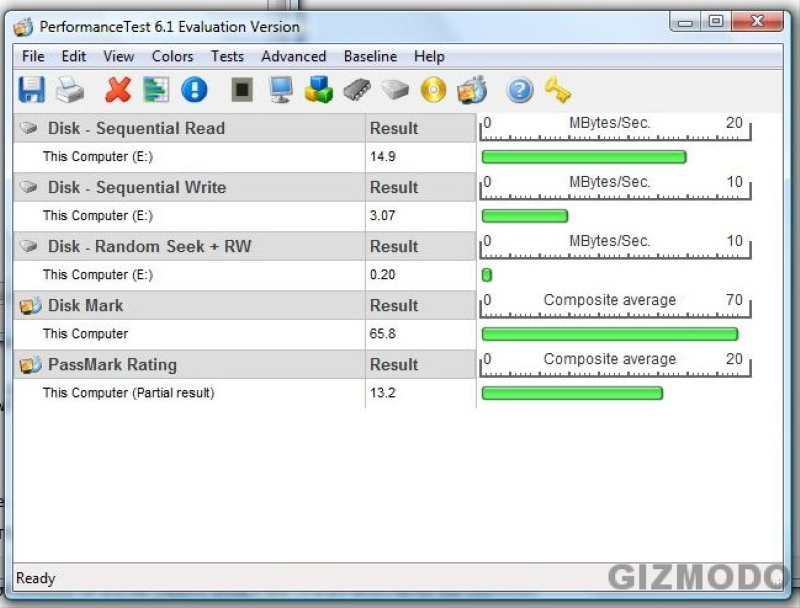Image resolution: width=800 pixels, height=608 pixels.
Task: Minimize the PerformanceTest window
Action: pos(685,21)
